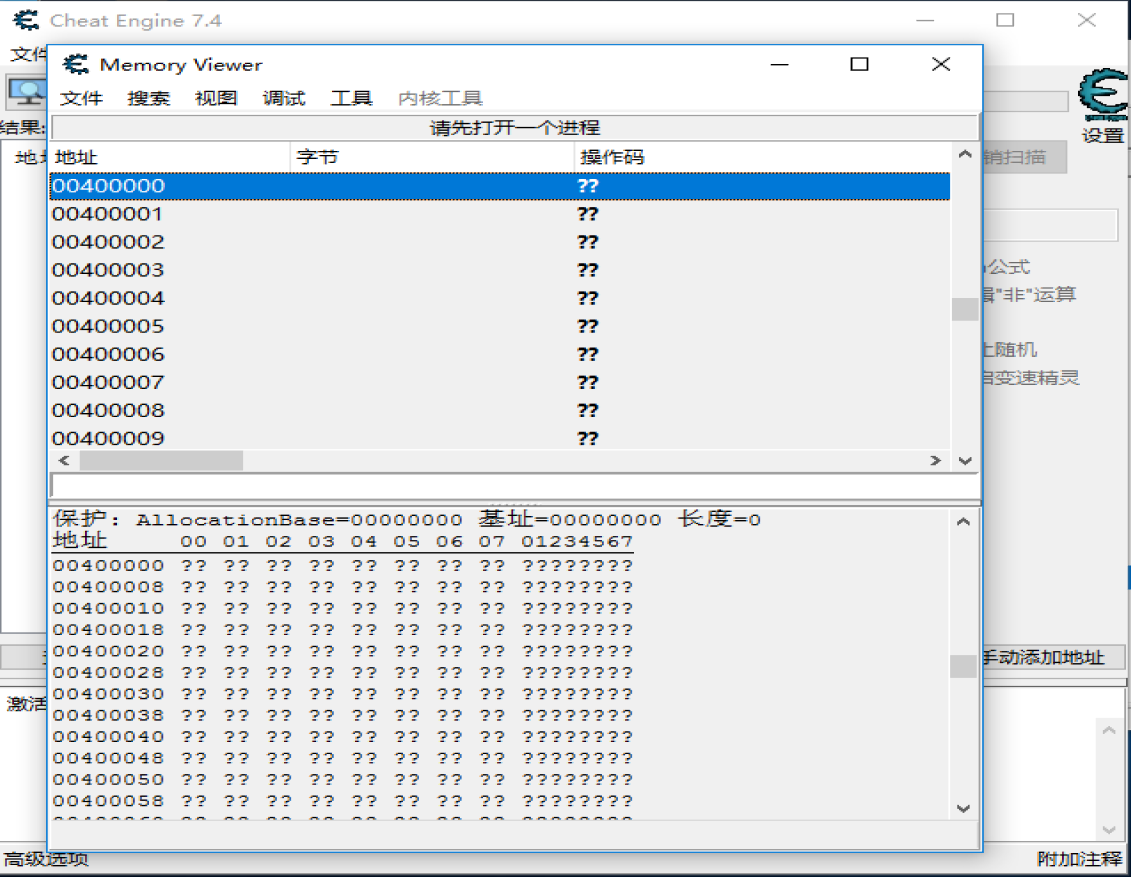Click hex dump row 00400058
This screenshot has width=1131, height=877.
tap(343, 801)
